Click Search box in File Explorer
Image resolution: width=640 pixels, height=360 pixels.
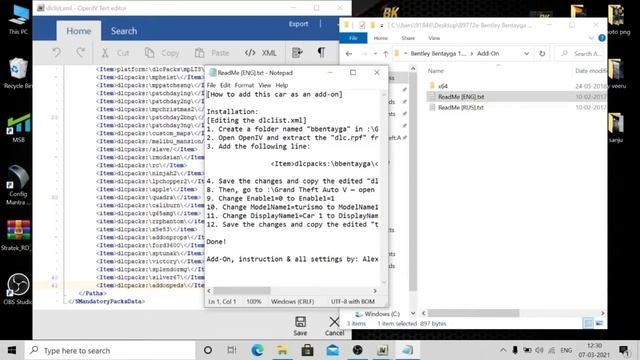tap(581, 53)
